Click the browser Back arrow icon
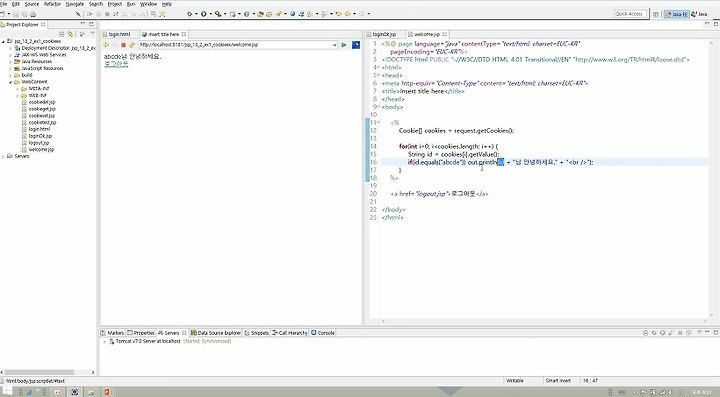This screenshot has height=397, width=720. tap(106, 45)
